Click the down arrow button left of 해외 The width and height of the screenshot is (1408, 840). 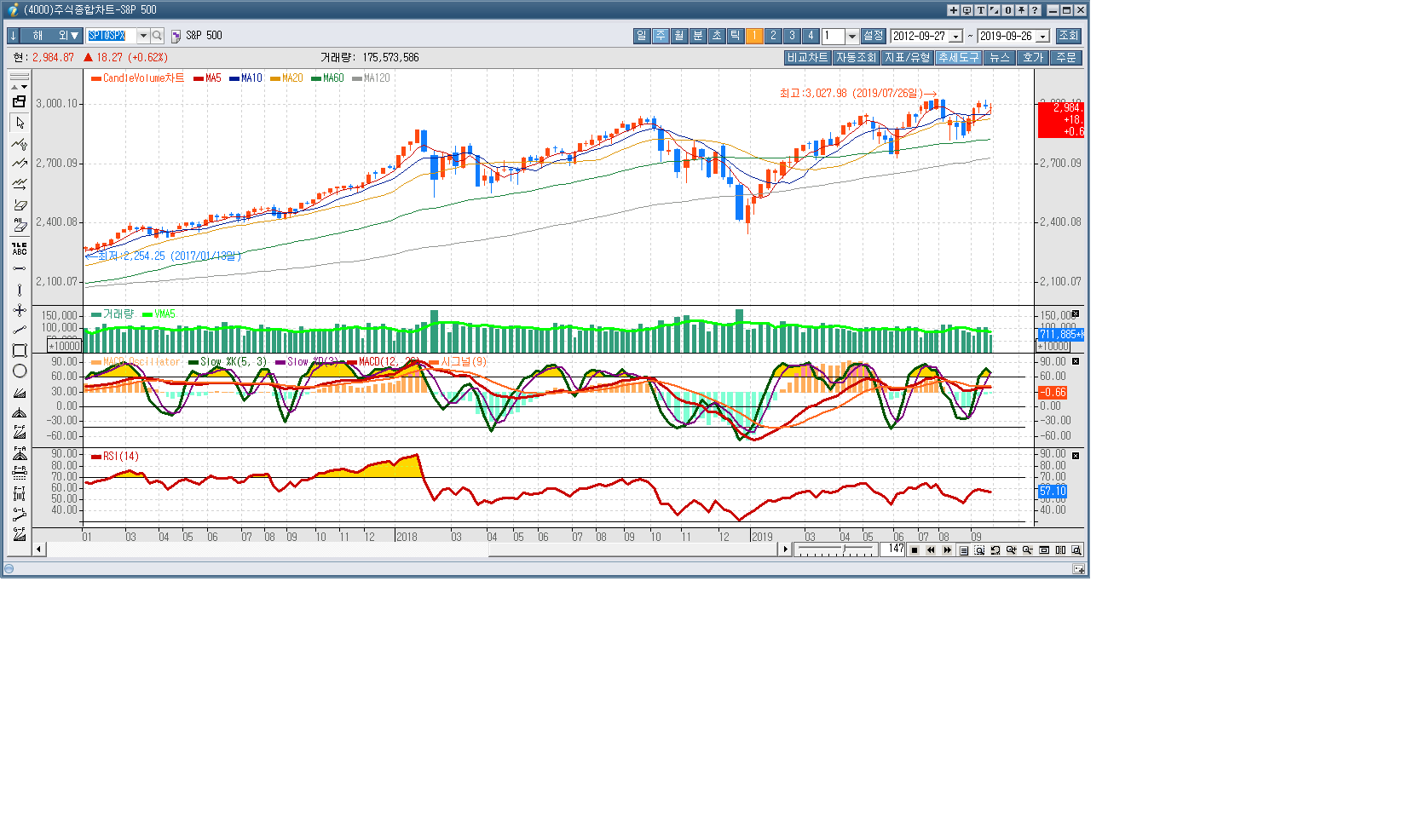(x=14, y=36)
